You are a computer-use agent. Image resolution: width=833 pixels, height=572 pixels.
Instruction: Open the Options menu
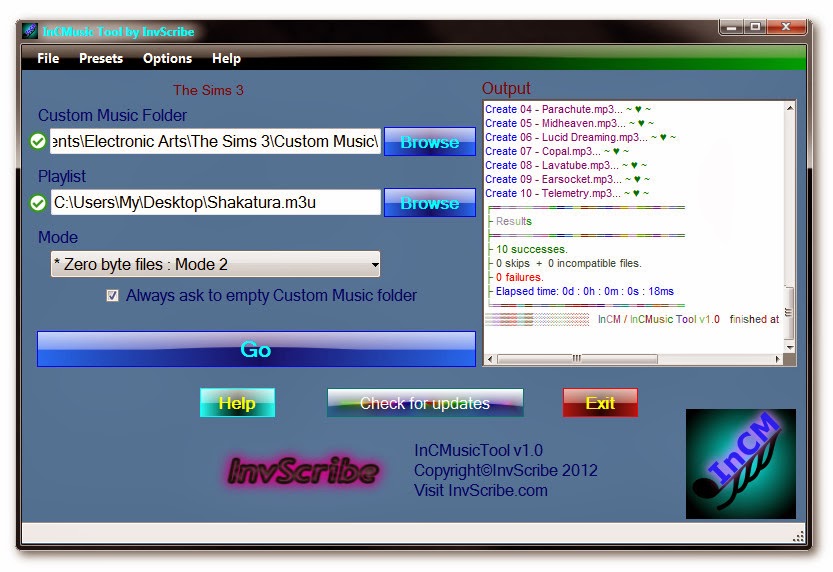[x=167, y=58]
